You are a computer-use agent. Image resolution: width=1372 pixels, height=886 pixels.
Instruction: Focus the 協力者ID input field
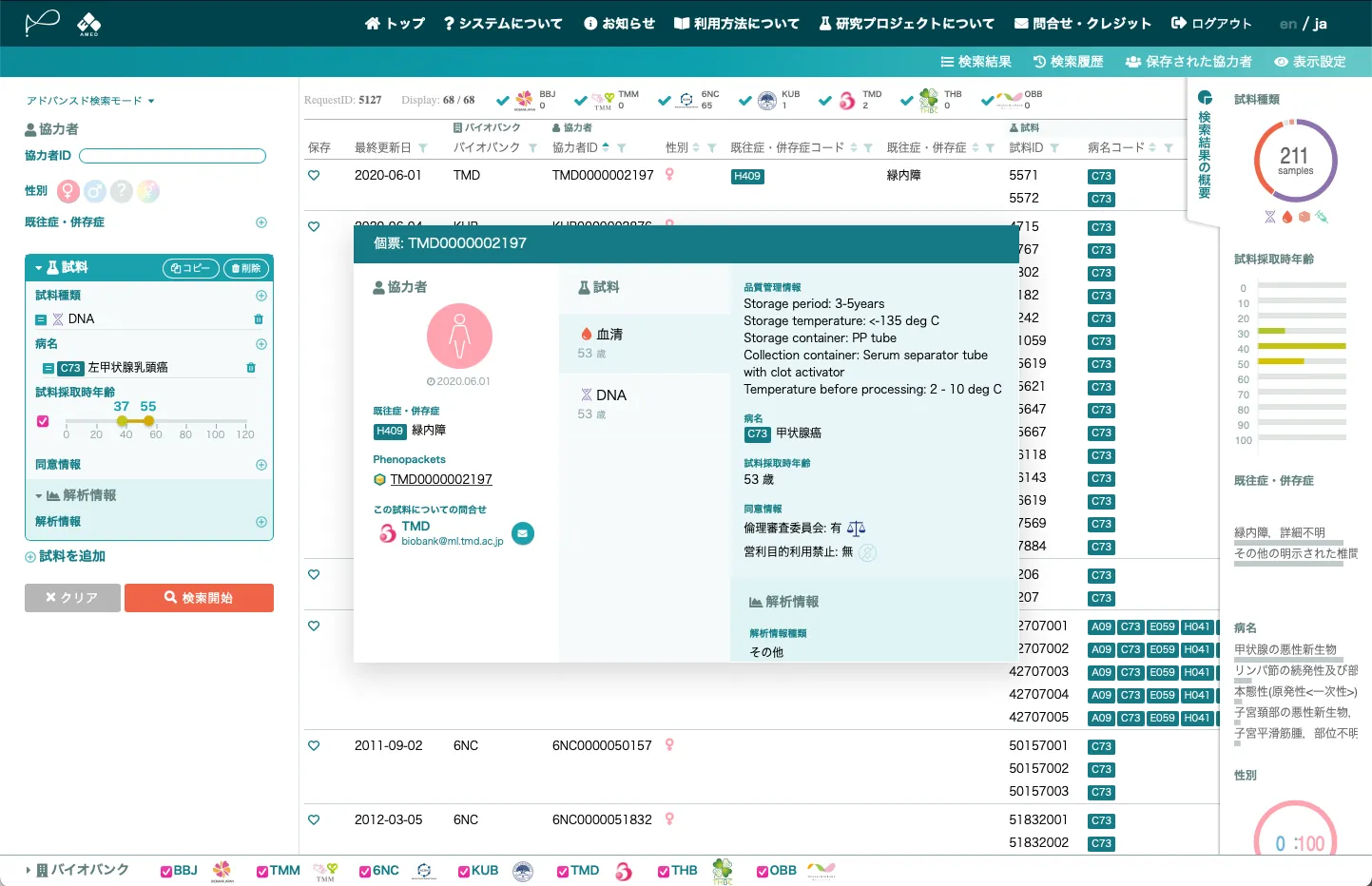(x=172, y=156)
